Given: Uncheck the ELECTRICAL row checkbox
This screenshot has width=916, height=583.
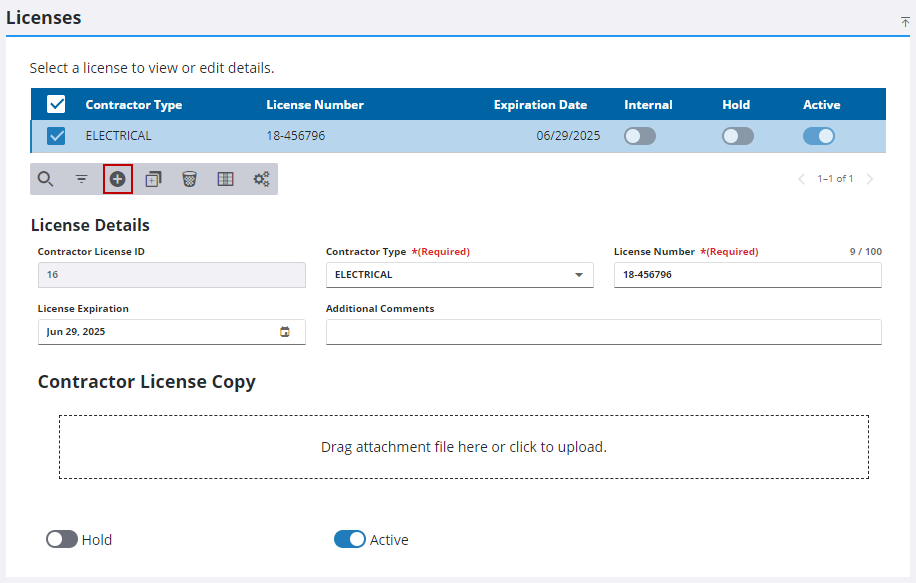Looking at the screenshot, I should [x=56, y=136].
